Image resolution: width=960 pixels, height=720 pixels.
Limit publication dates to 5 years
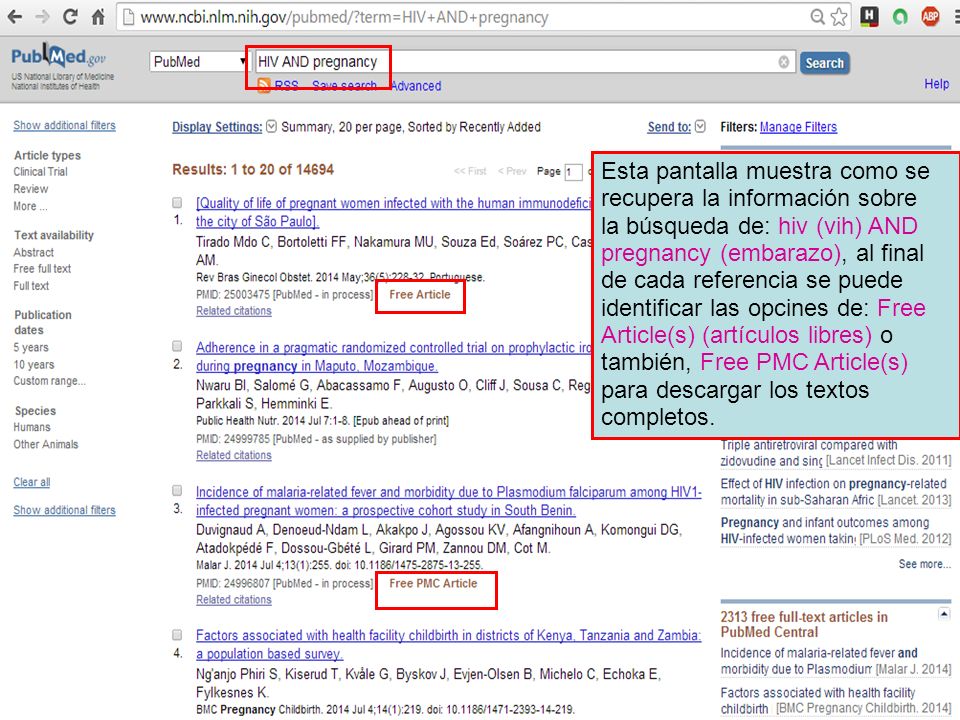(x=31, y=347)
